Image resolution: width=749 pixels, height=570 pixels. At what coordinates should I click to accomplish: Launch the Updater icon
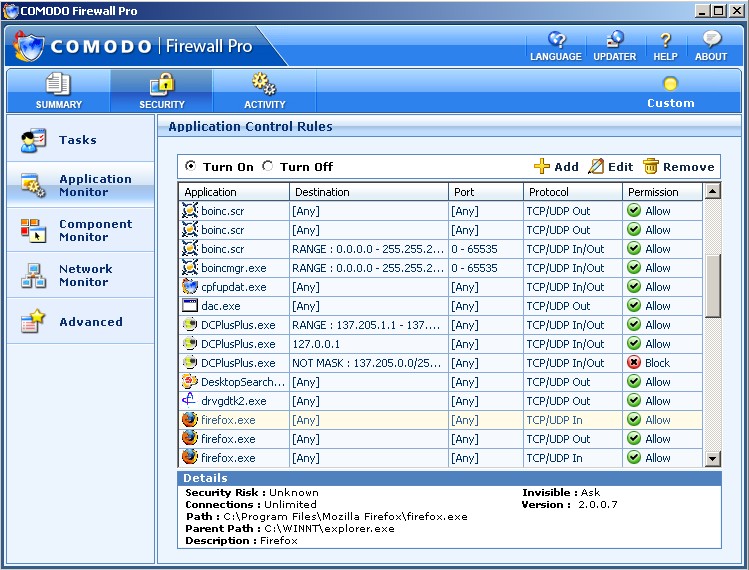coord(615,40)
